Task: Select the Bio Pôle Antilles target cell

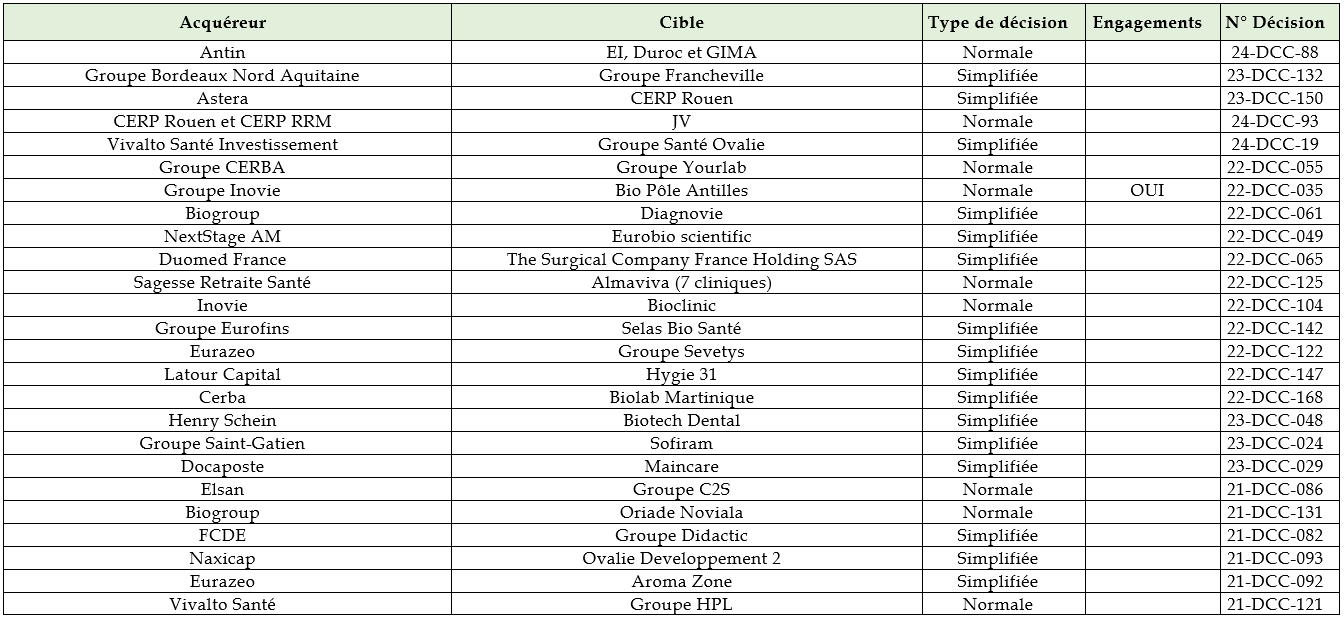Action: coord(681,190)
